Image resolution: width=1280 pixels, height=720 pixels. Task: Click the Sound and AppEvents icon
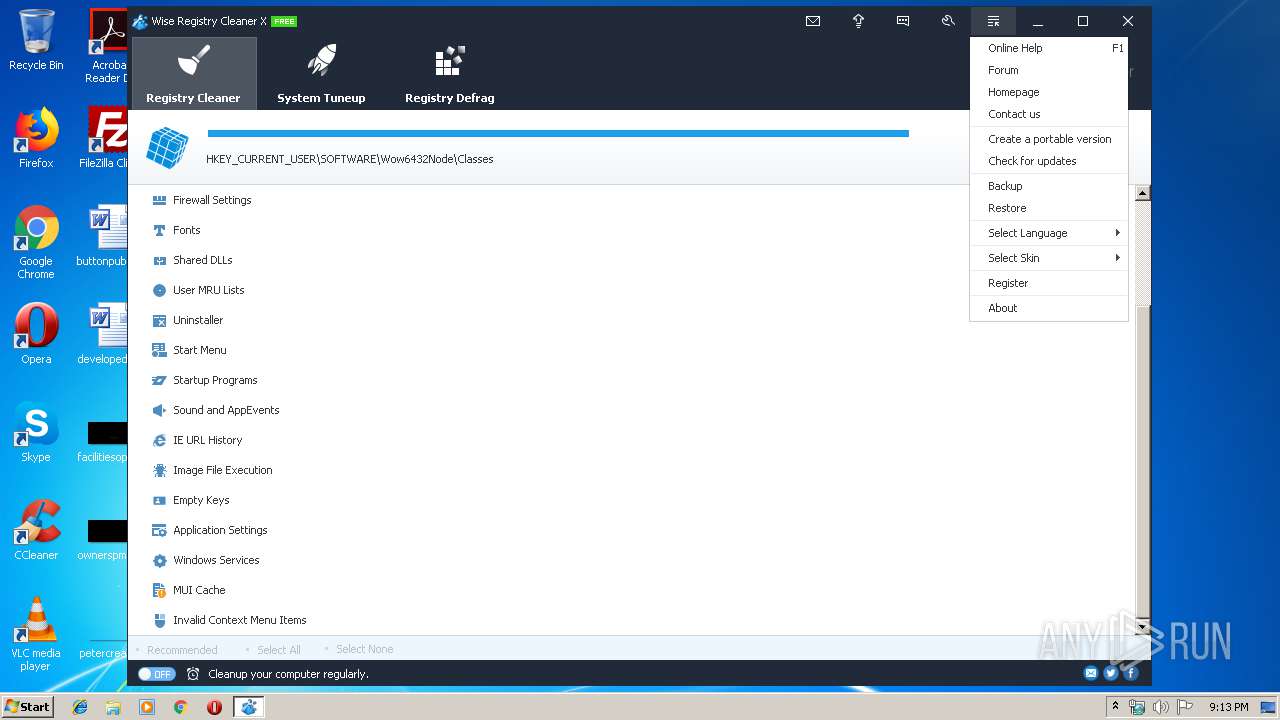pos(159,410)
